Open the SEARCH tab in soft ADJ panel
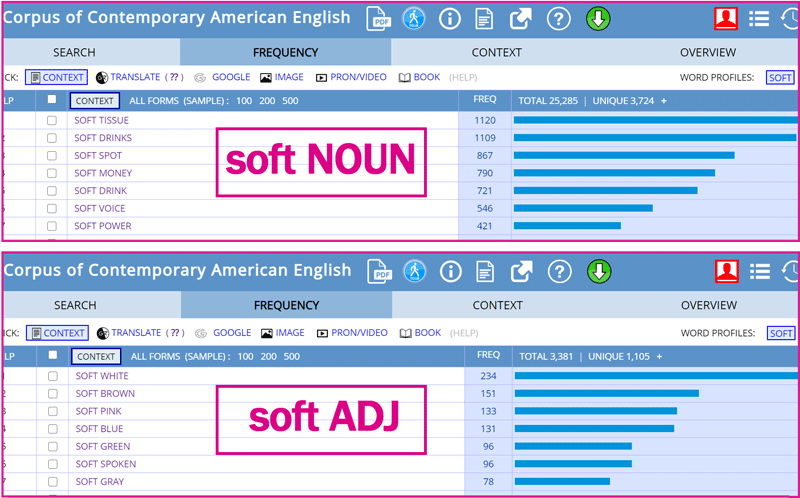The height and width of the screenshot is (498, 800). click(75, 305)
